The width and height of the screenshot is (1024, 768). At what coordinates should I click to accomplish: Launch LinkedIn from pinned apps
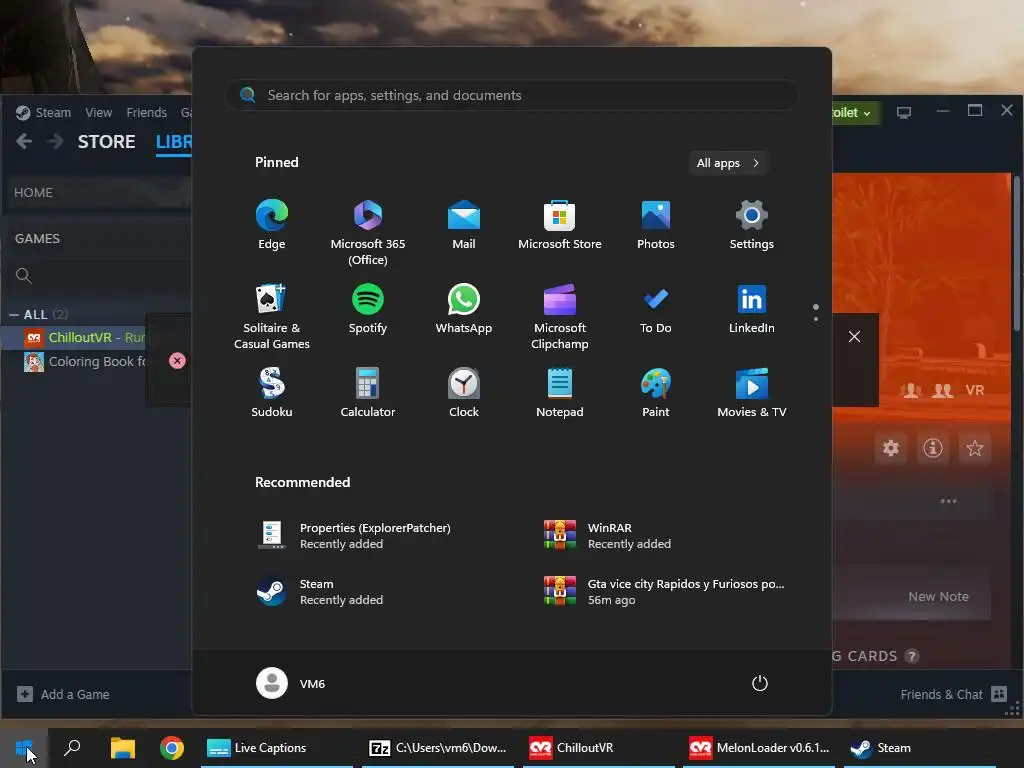pyautogui.click(x=752, y=310)
